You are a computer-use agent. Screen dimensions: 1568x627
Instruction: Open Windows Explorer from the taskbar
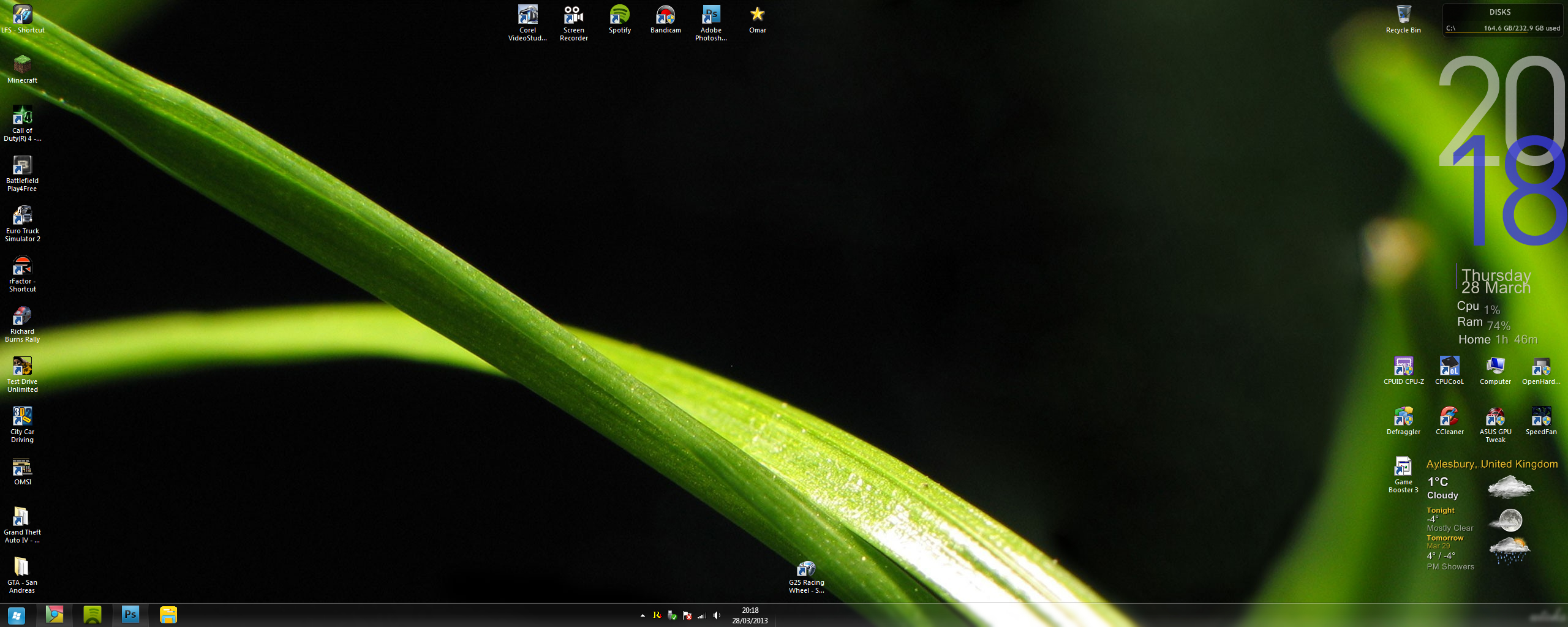click(168, 615)
